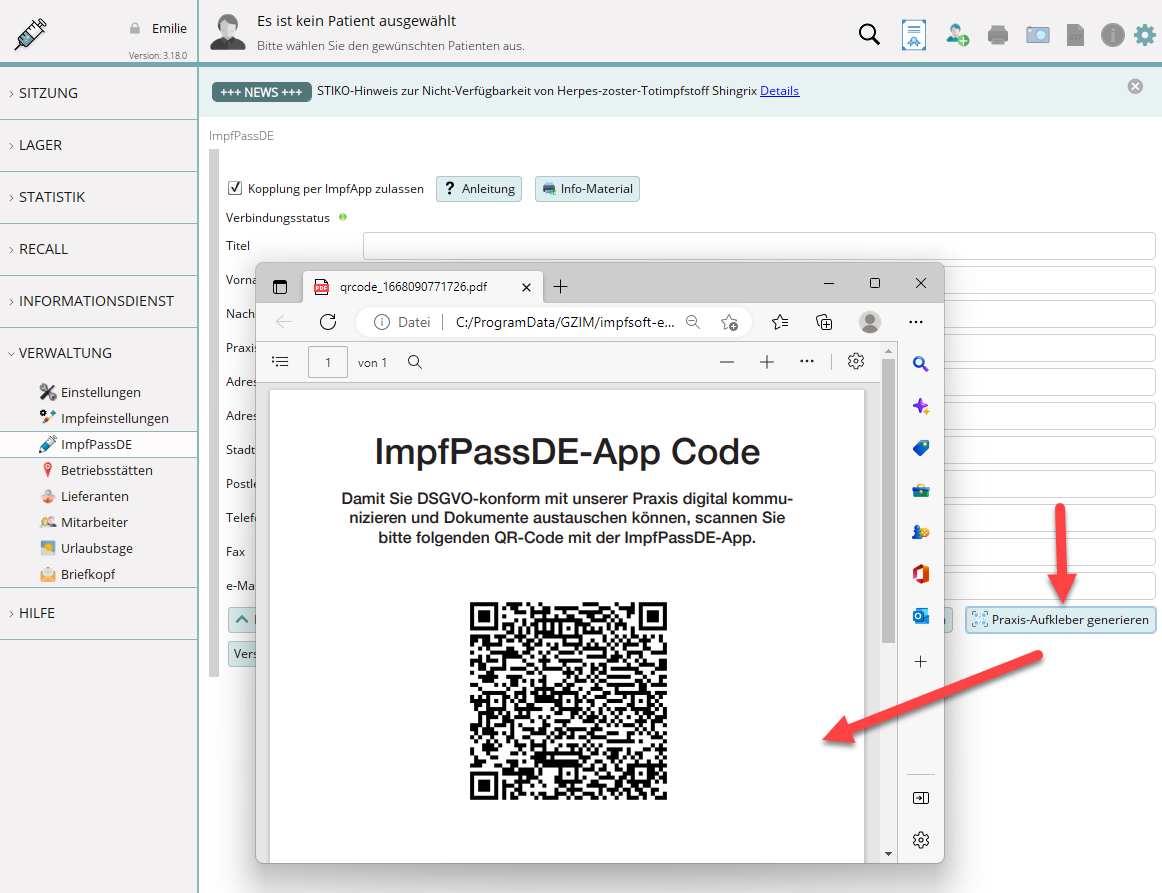
Task: Toggle the browser tab actions menu icon
Action: pos(280,287)
